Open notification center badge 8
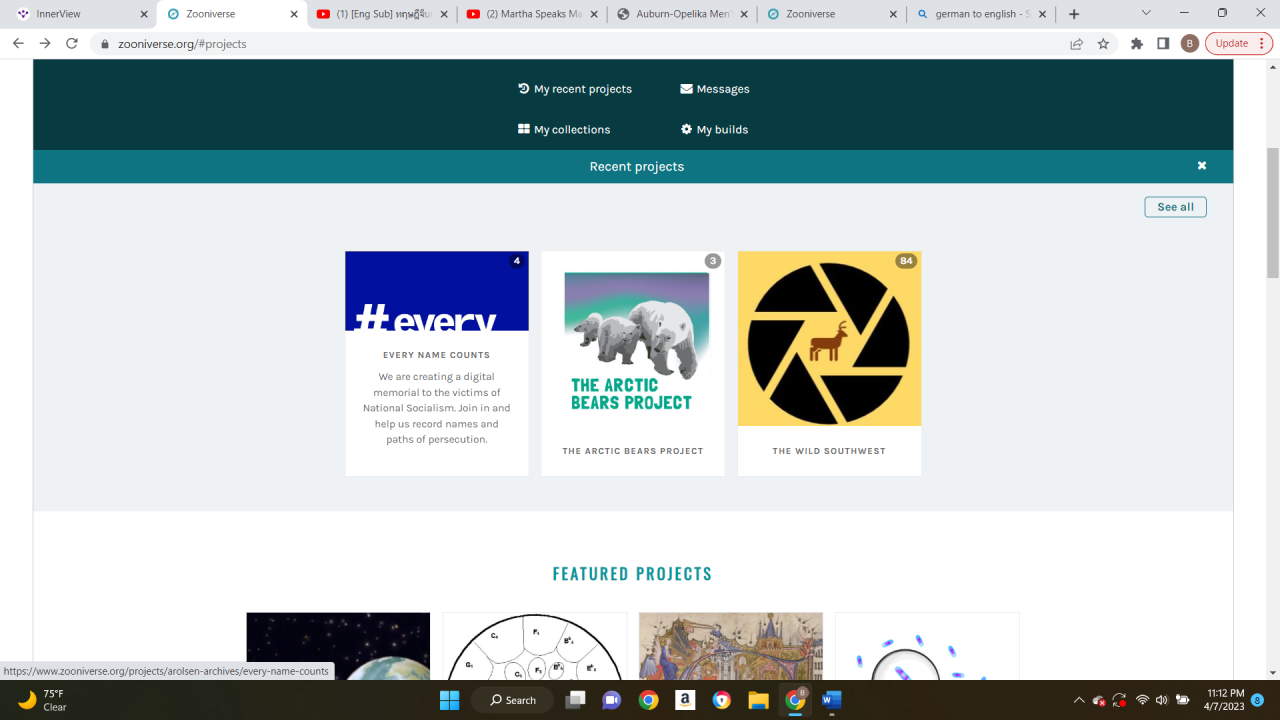The height and width of the screenshot is (720, 1280). pyautogui.click(x=1257, y=700)
